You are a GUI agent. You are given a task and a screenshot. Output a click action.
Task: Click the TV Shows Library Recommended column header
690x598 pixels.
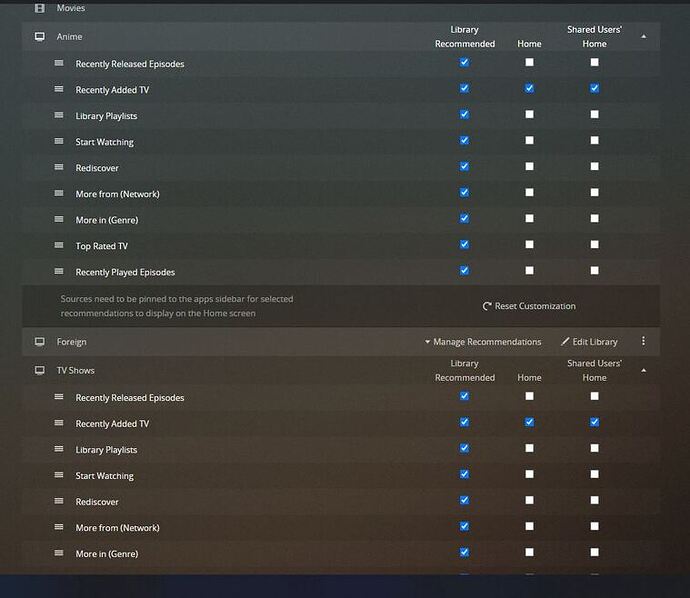(x=465, y=371)
